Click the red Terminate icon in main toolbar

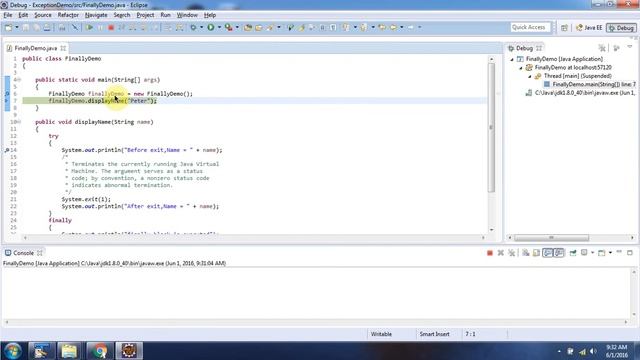click(x=111, y=27)
